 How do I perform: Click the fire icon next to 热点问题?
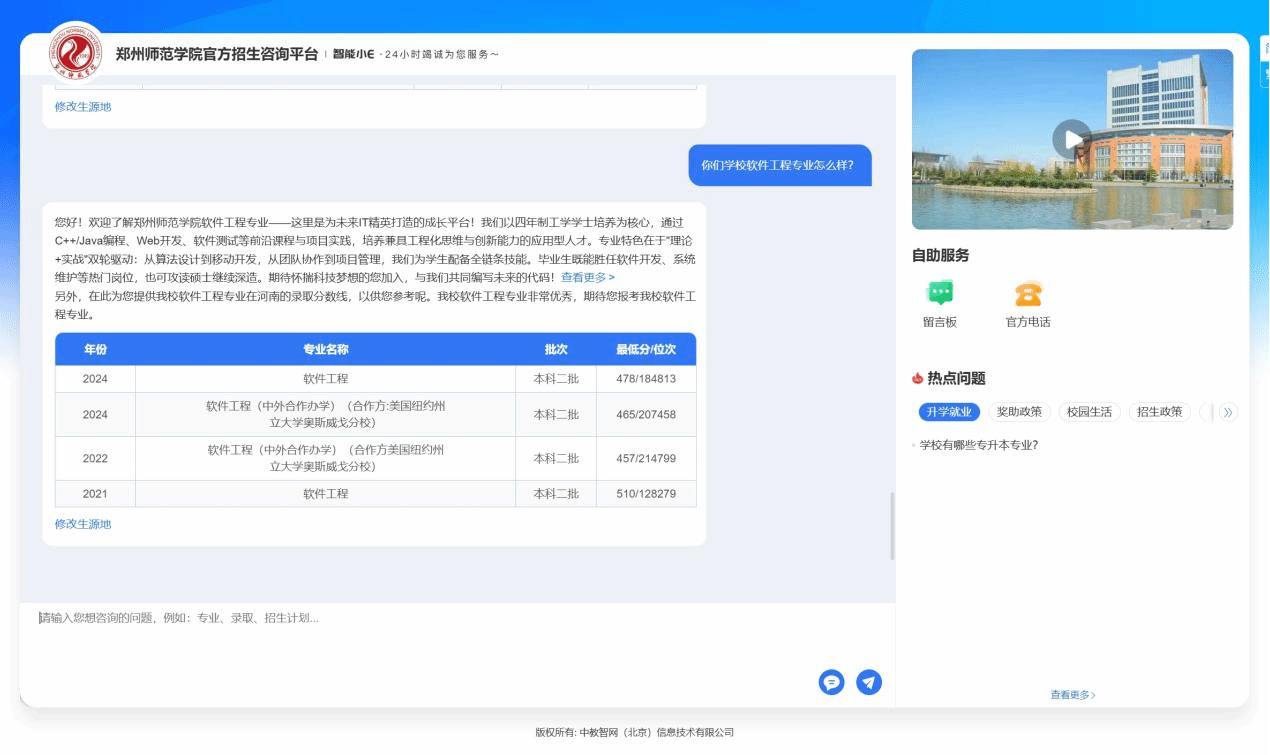click(917, 378)
